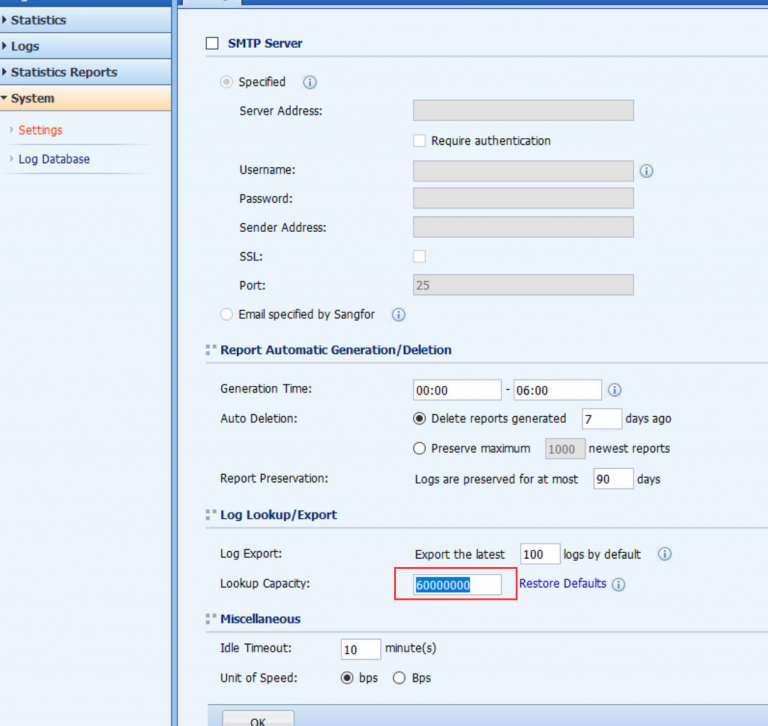Click info icon beside Generation Time range
The width and height of the screenshot is (768, 726).
pyautogui.click(x=615, y=390)
